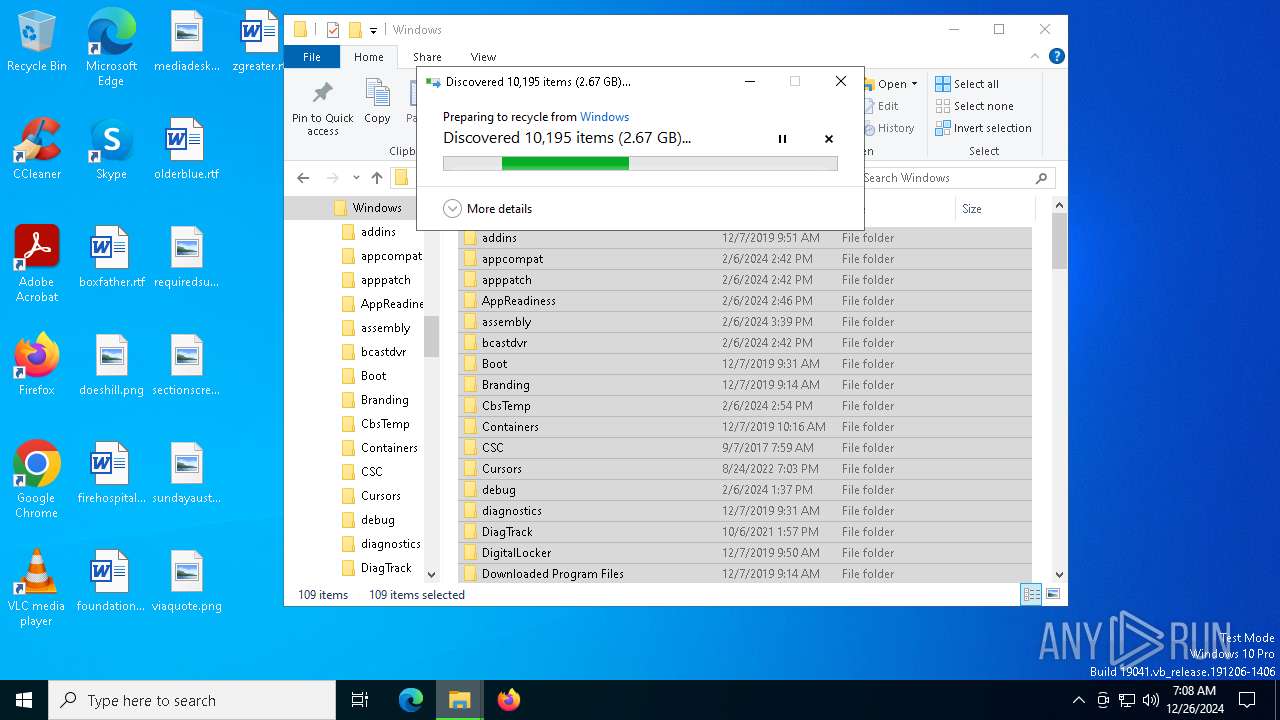Switch to Large icons view button

coord(1052,594)
